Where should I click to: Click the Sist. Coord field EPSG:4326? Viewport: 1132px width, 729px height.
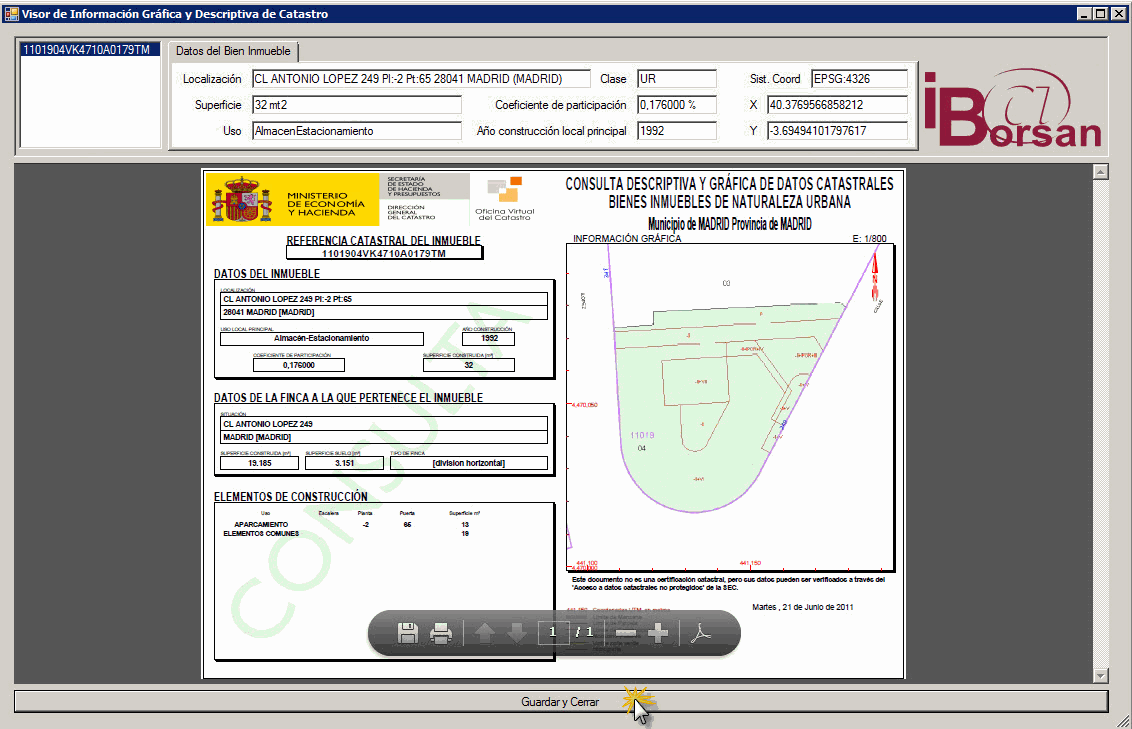coord(859,79)
